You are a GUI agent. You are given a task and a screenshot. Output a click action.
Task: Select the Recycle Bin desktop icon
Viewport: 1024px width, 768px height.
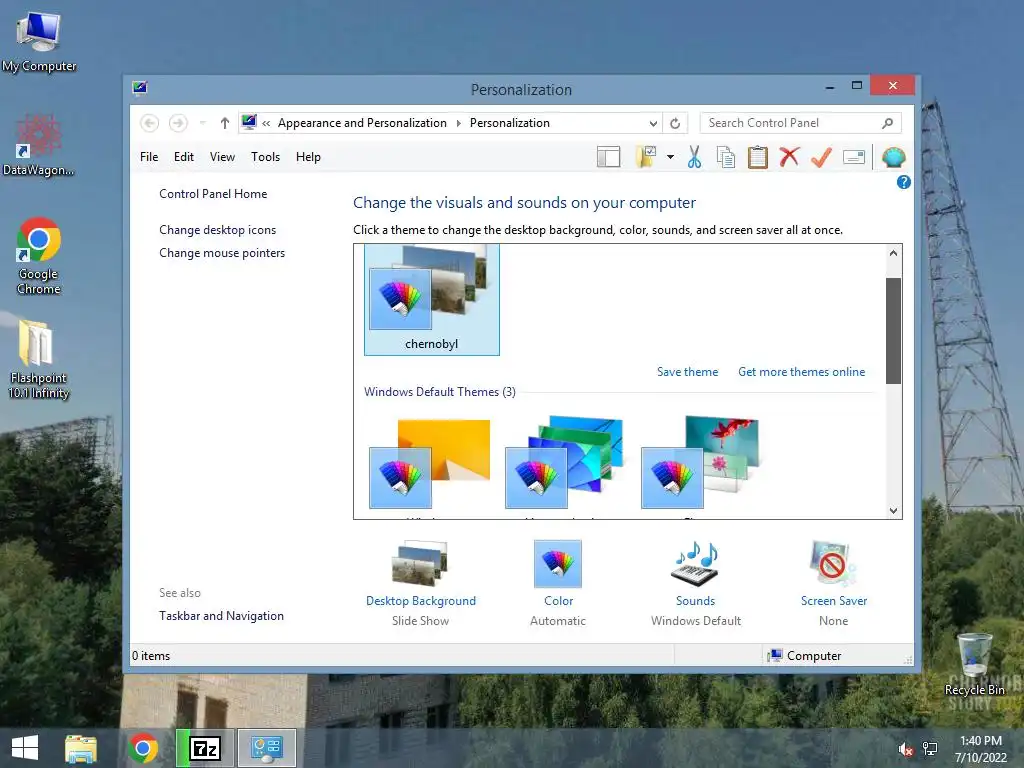(x=974, y=664)
